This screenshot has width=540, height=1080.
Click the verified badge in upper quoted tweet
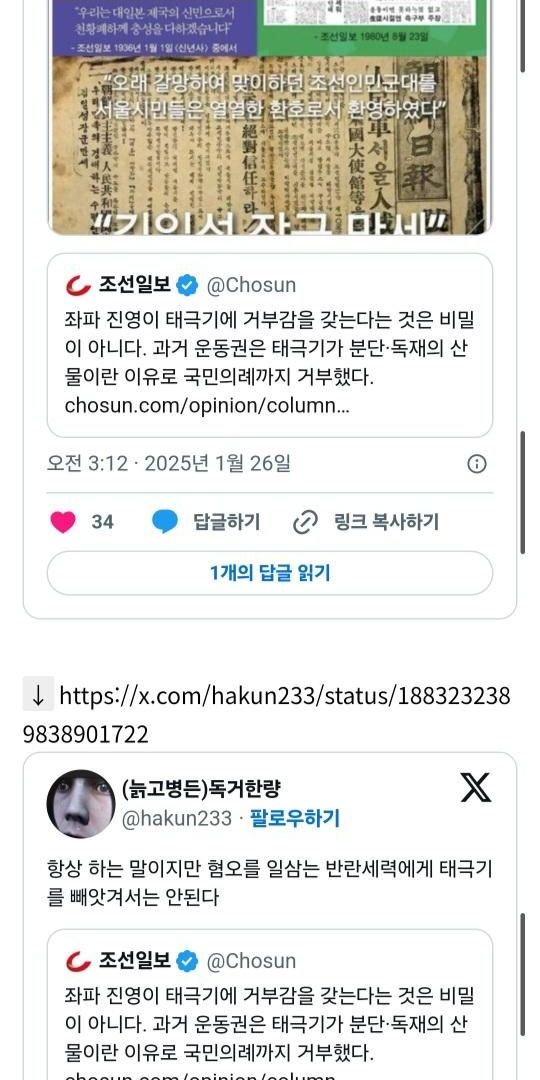coord(188,284)
